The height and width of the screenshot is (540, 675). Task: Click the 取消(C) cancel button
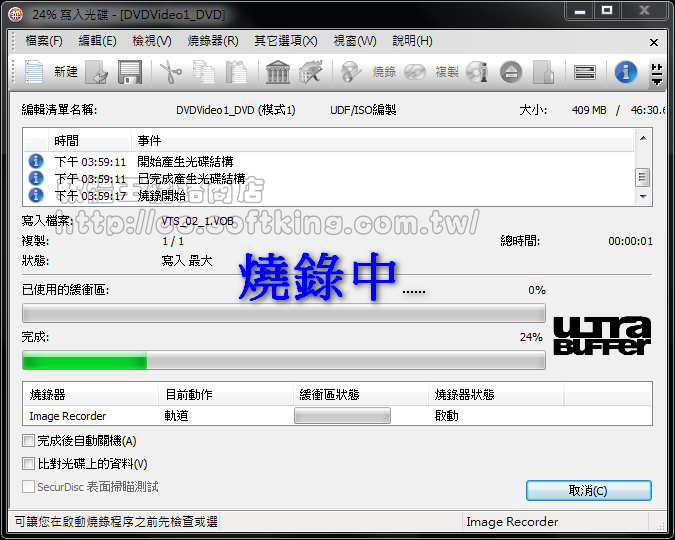(588, 491)
